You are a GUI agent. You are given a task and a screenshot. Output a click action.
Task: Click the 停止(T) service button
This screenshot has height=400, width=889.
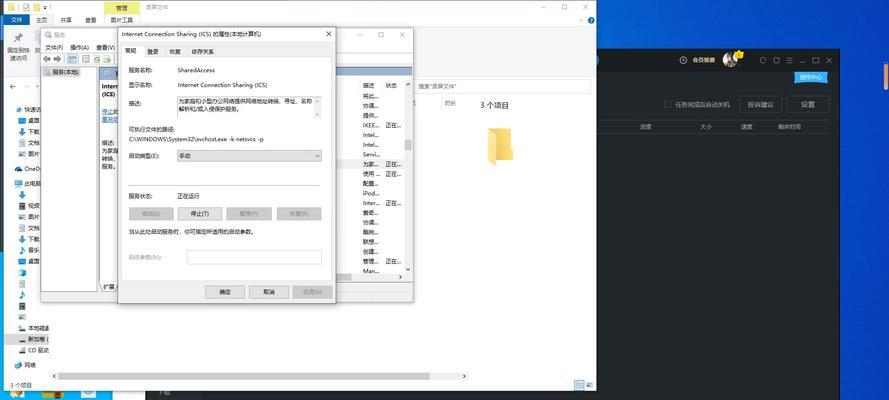click(200, 214)
